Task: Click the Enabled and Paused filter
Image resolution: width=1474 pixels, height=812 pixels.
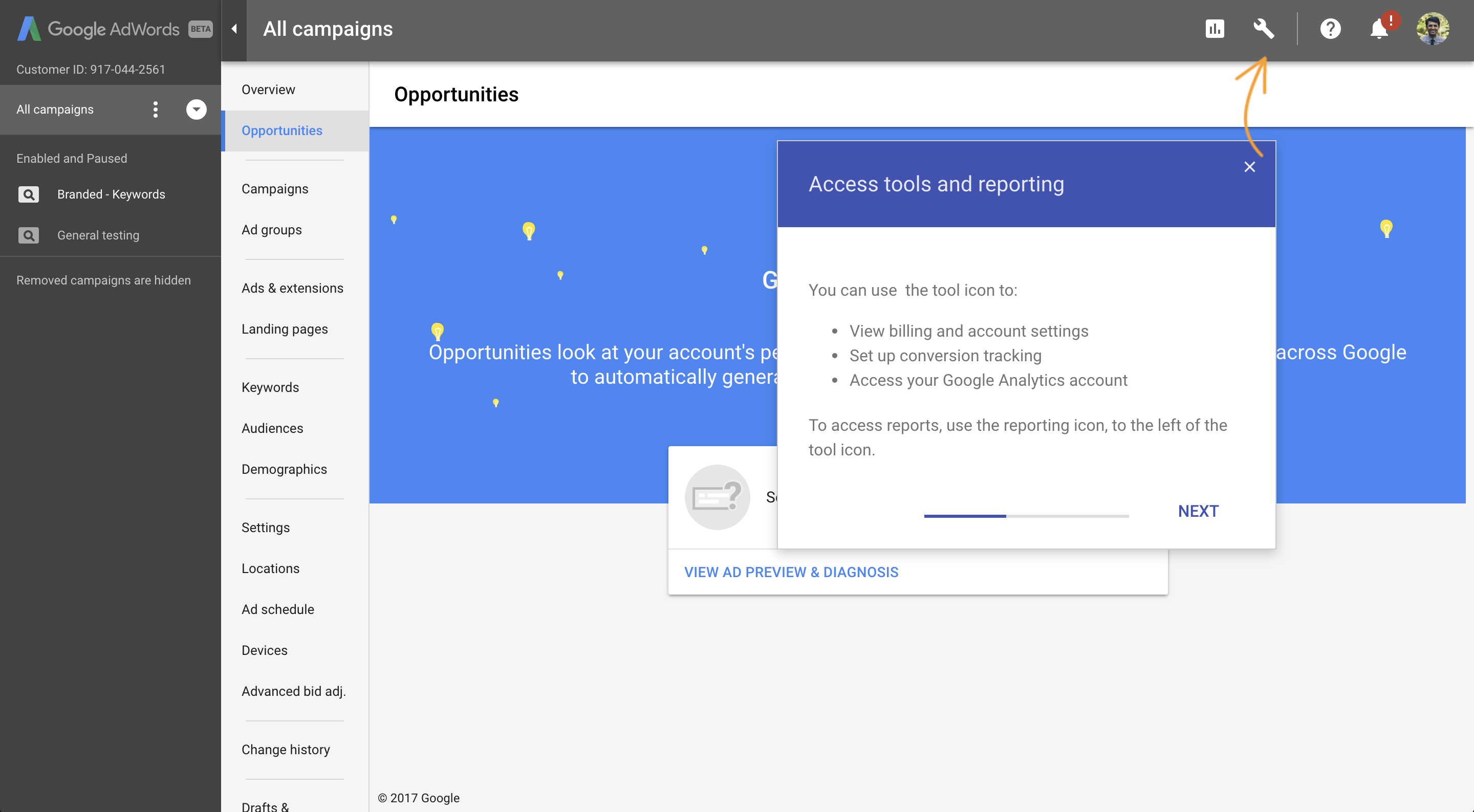Action: [72, 159]
